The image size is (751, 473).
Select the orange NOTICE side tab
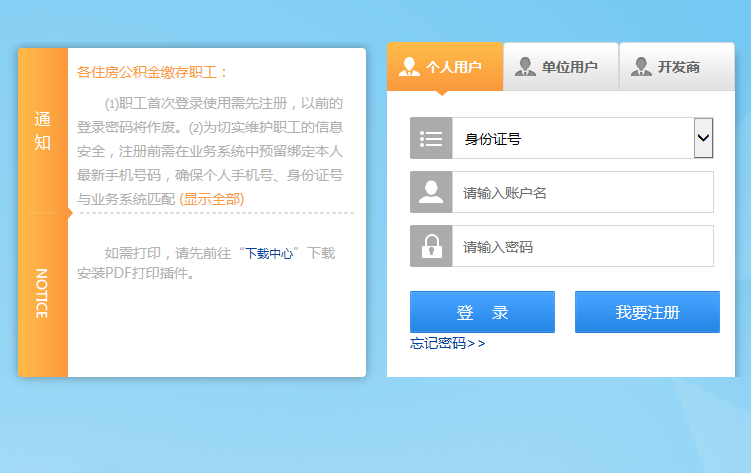[x=43, y=293]
